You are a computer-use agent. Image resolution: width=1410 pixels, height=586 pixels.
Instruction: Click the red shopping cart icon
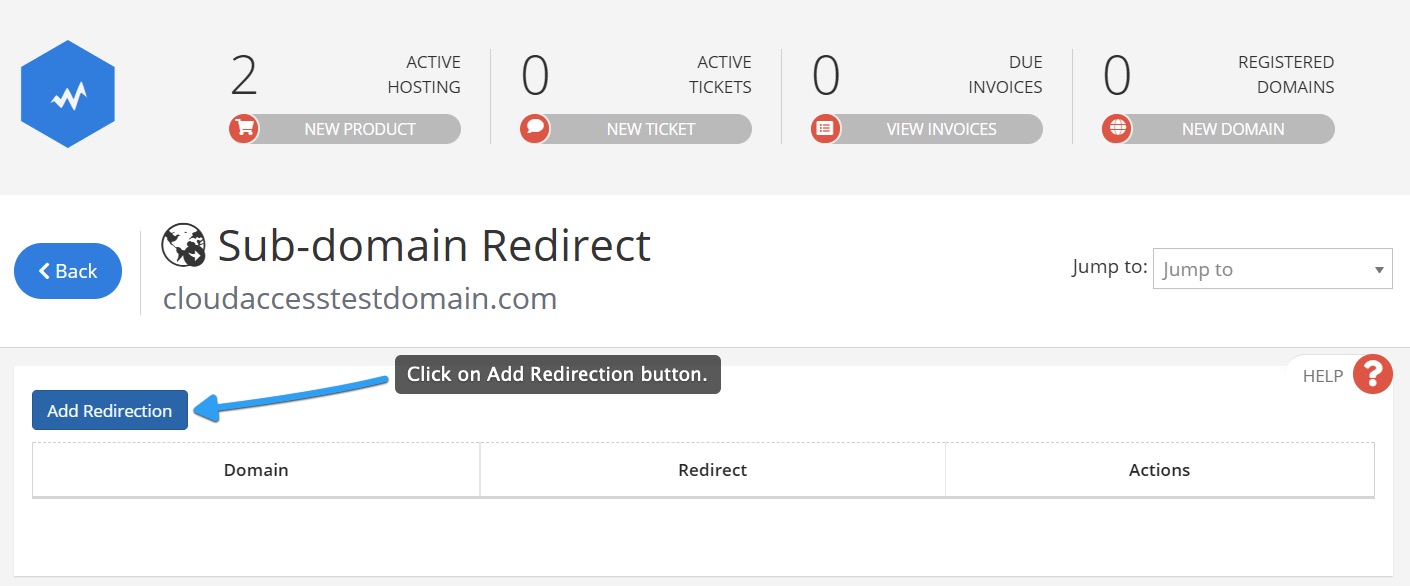point(243,129)
